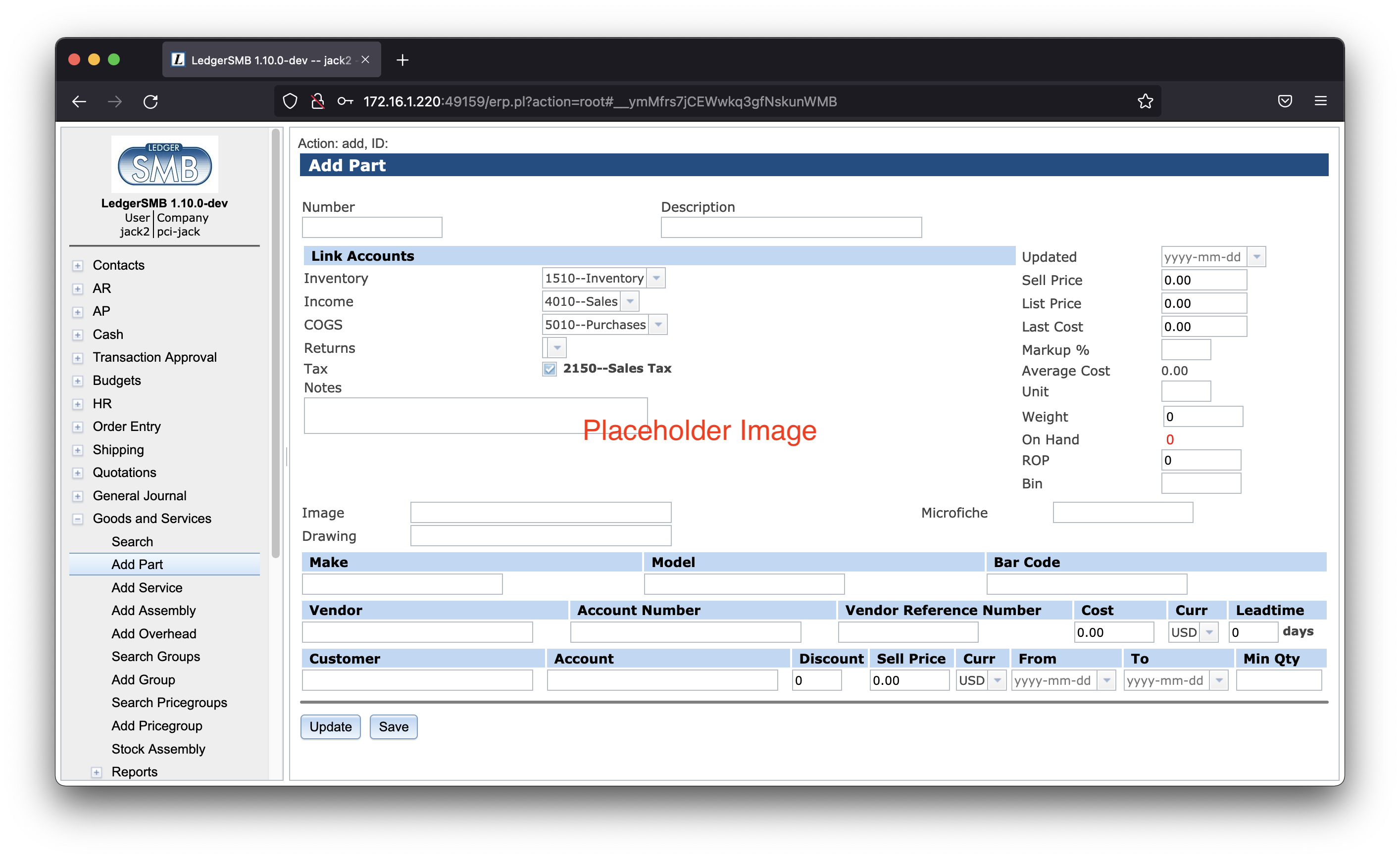The image size is (1400, 859).
Task: Open the Updated date picker dropdown
Action: [1256, 257]
